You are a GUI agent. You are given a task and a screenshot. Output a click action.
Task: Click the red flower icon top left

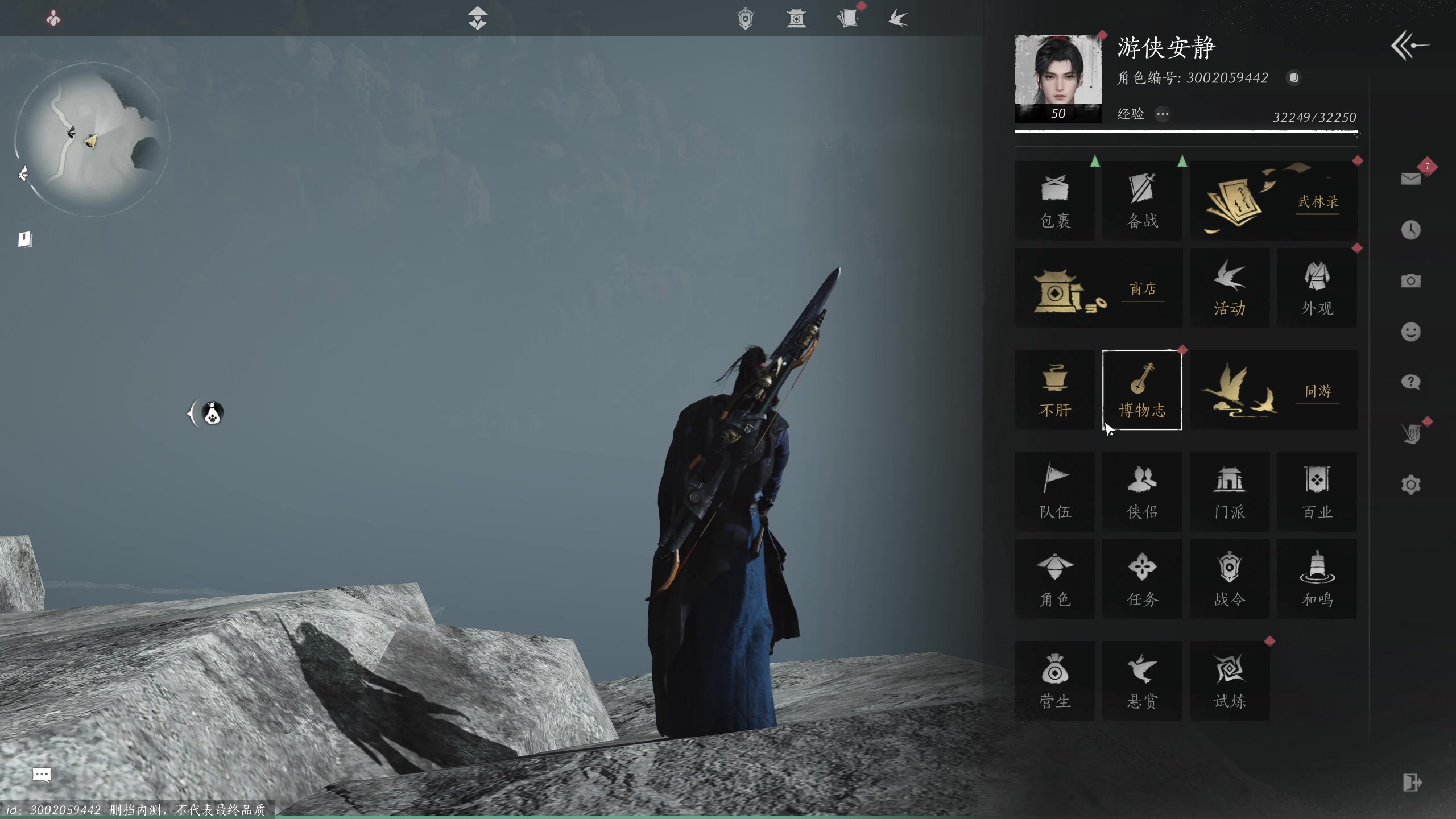[x=53, y=18]
